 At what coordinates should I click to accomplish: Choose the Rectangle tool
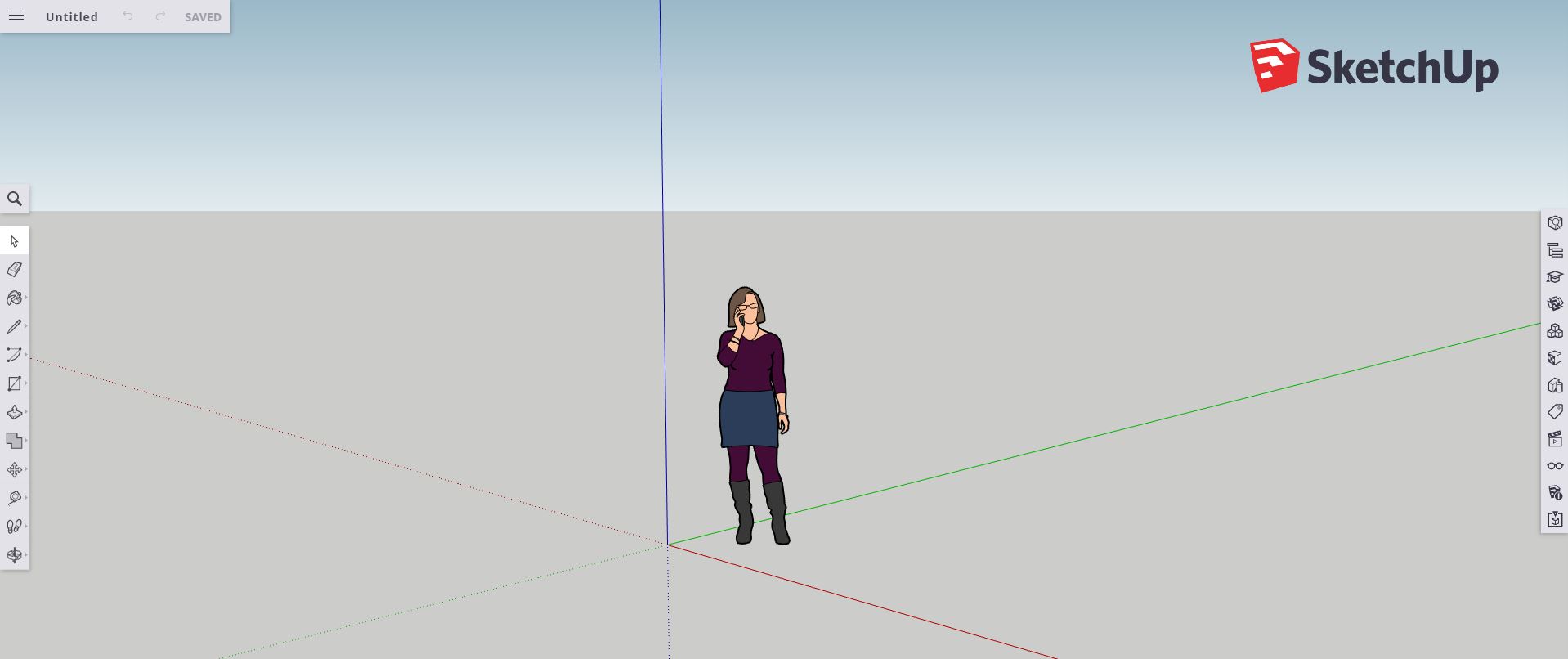pos(14,383)
